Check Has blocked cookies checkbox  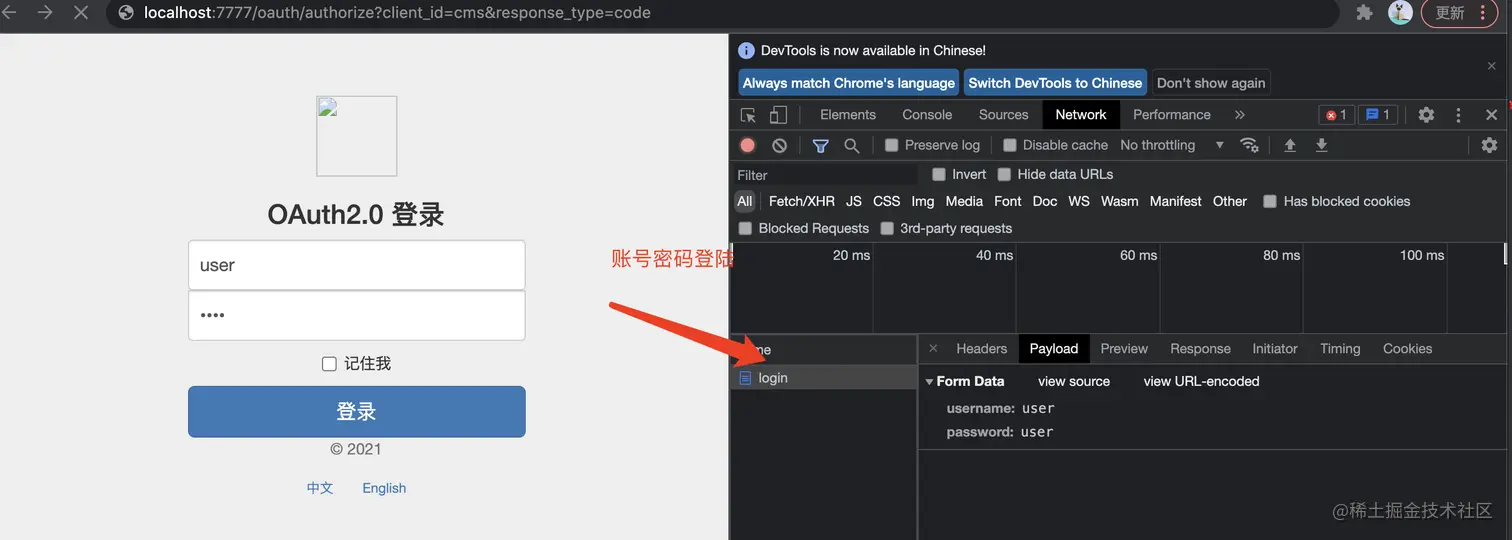click(1270, 201)
